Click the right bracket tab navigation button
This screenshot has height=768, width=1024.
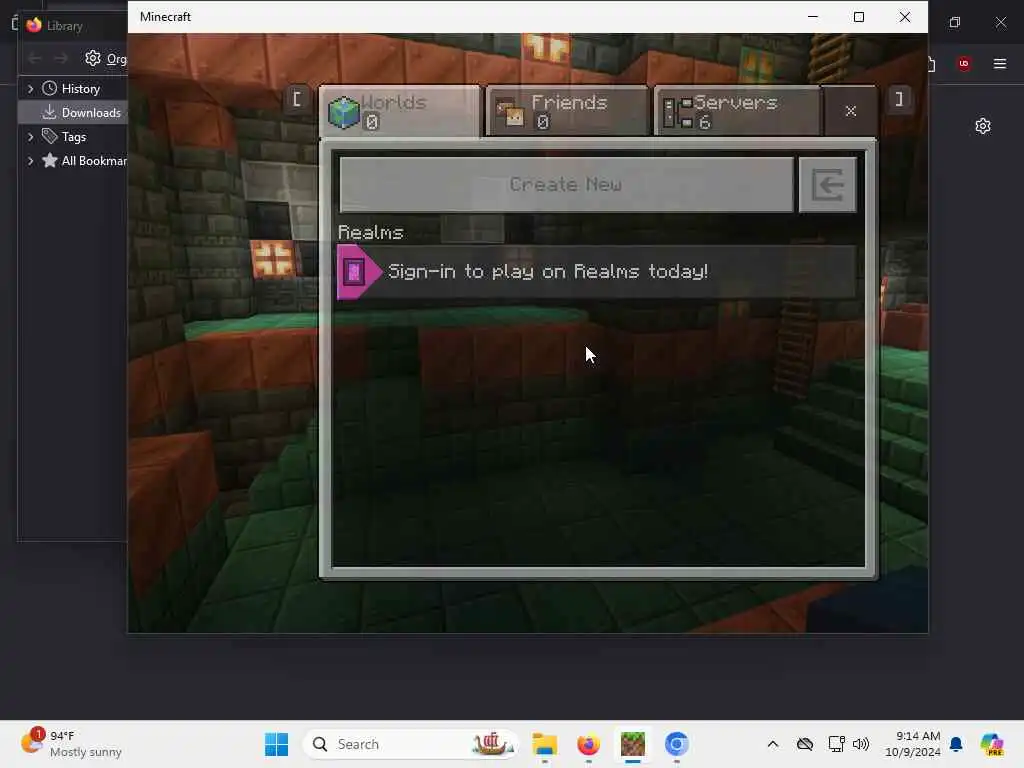tap(899, 99)
